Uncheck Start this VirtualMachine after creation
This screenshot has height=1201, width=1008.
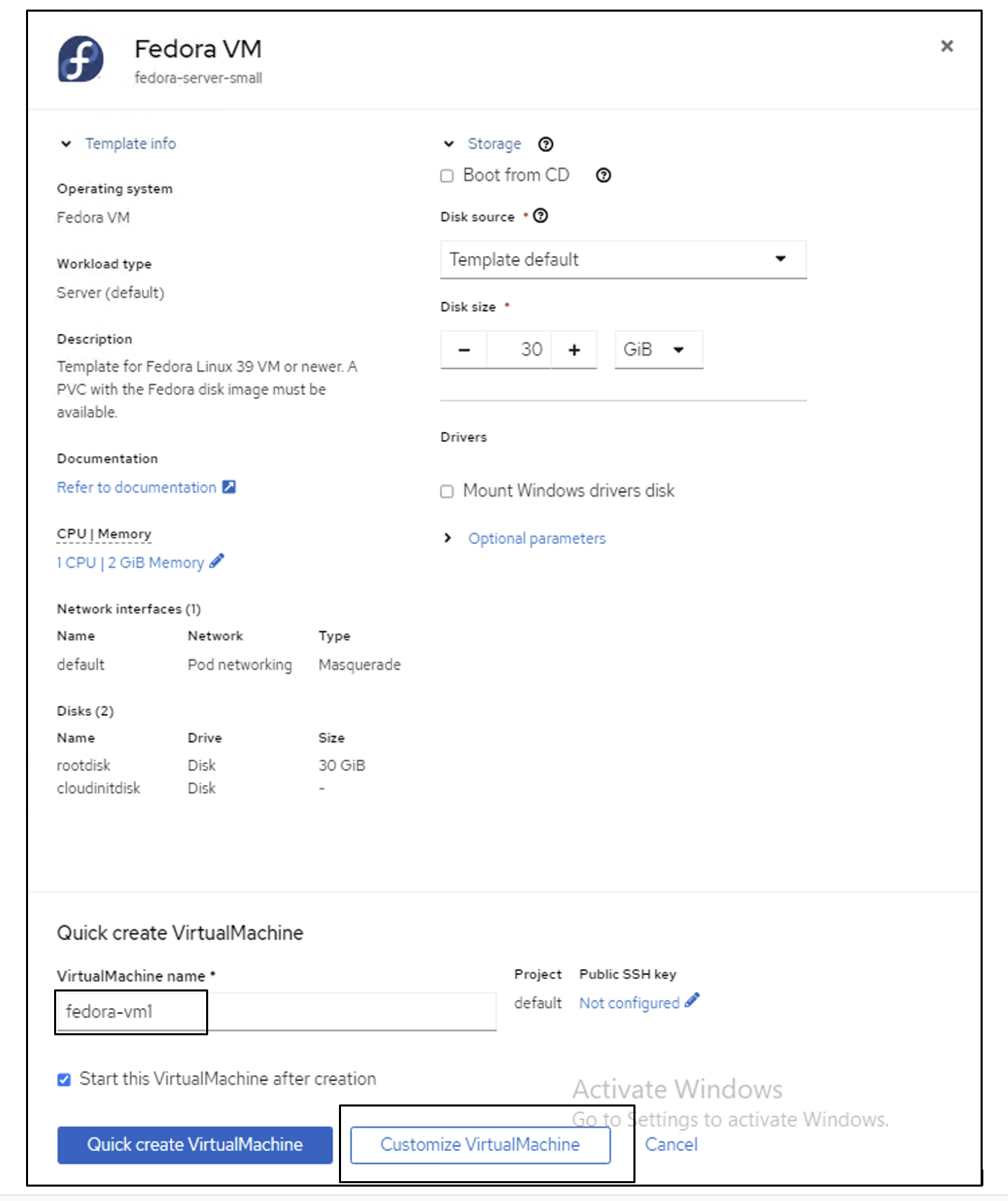point(64,1080)
